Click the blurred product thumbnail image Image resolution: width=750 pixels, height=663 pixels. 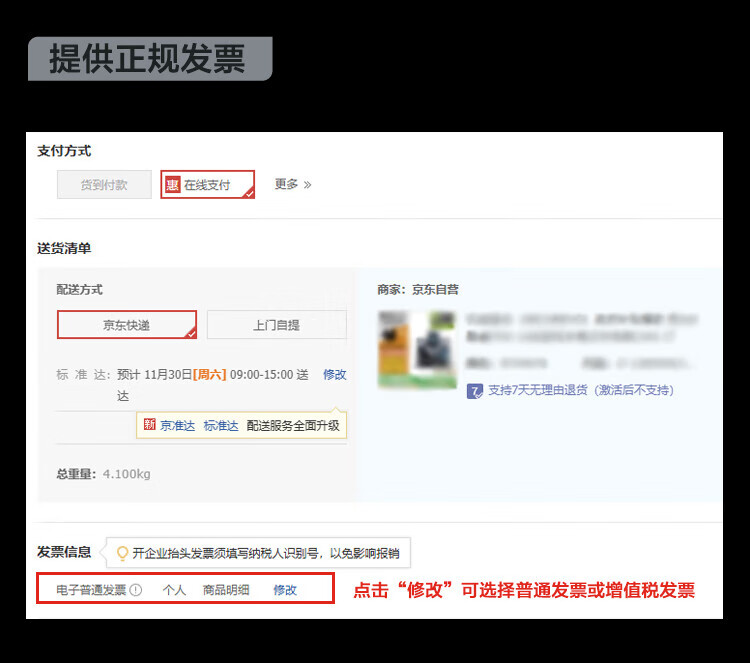pyautogui.click(x=417, y=349)
